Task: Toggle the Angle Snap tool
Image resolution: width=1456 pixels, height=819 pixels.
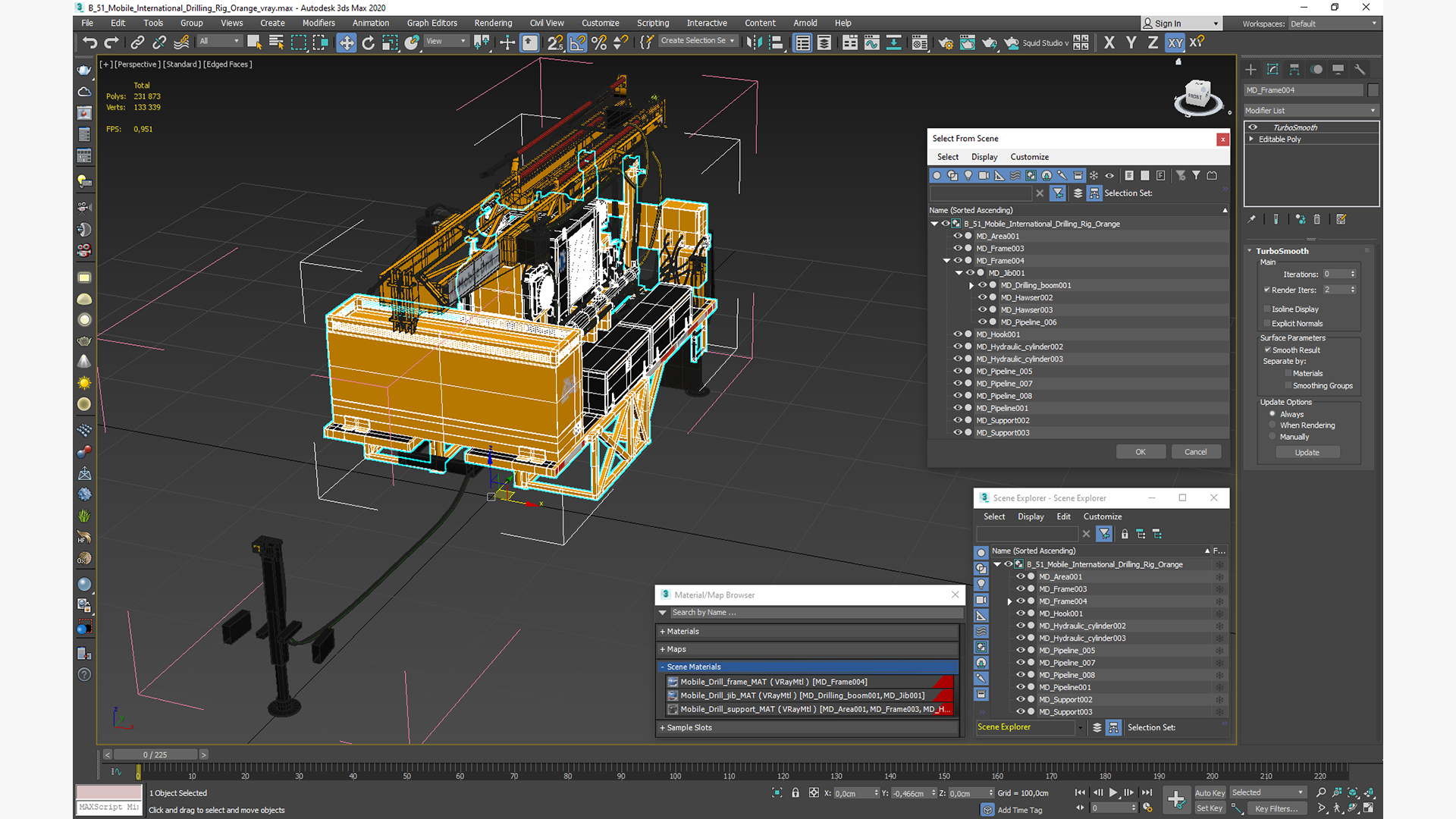Action: tap(577, 42)
